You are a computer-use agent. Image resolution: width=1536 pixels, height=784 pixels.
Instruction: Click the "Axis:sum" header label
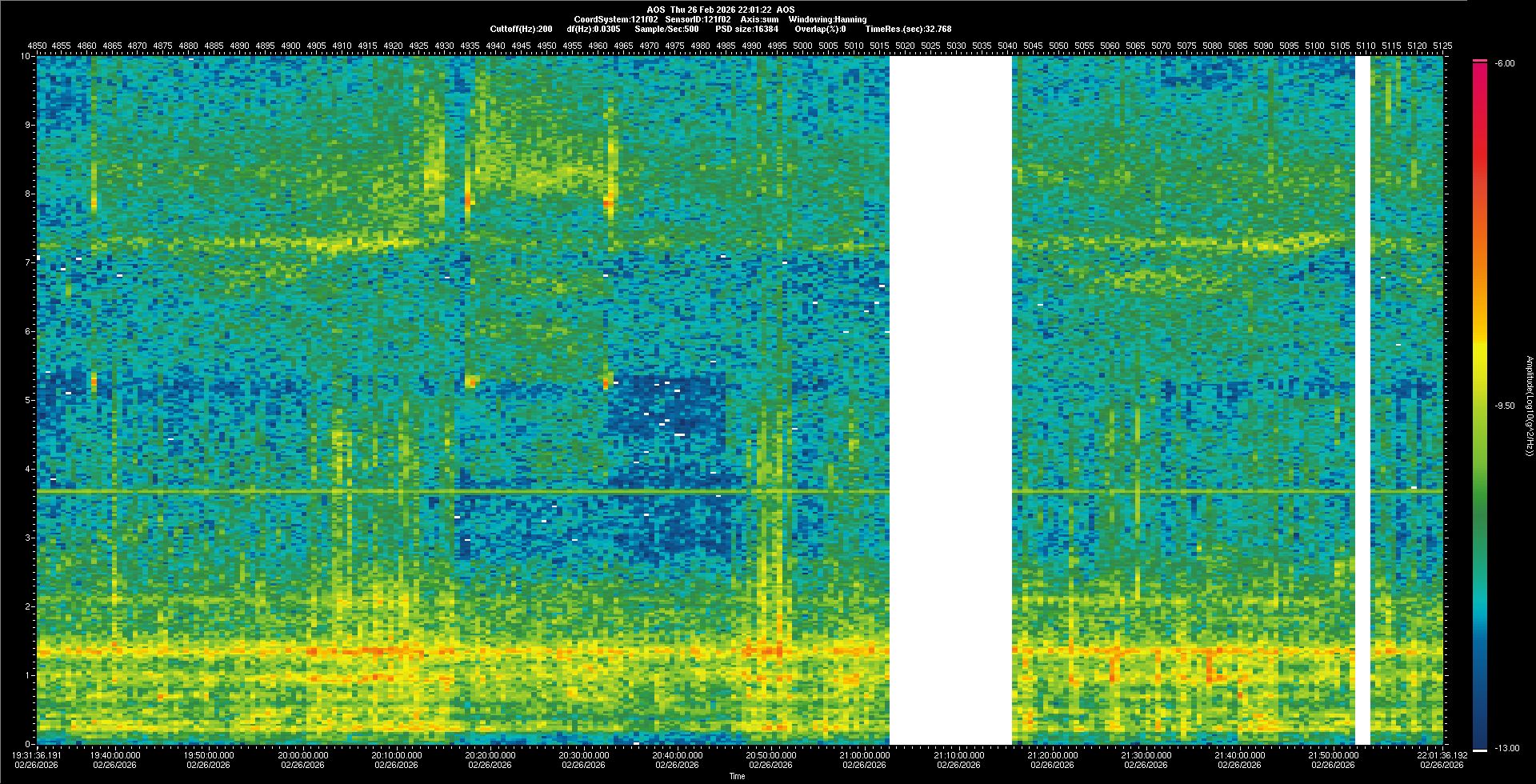(x=759, y=19)
